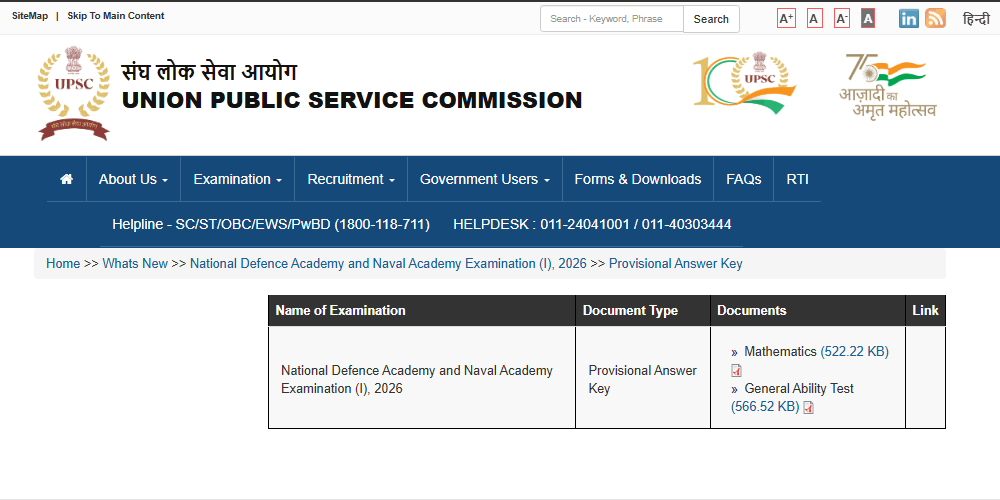Toggle high contrast dark A icon

click(867, 18)
